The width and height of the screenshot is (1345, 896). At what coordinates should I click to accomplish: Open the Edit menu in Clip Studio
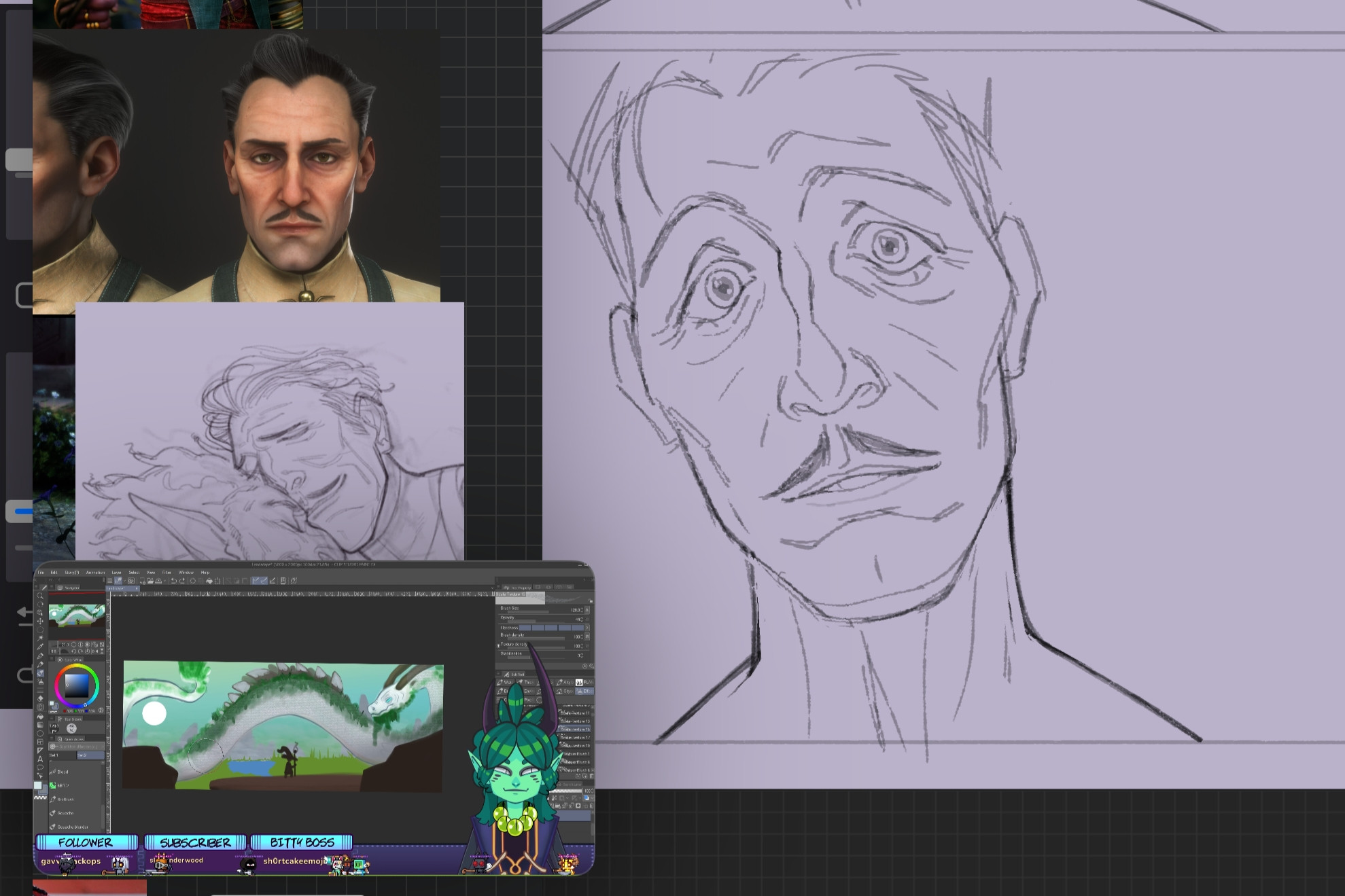[54, 573]
